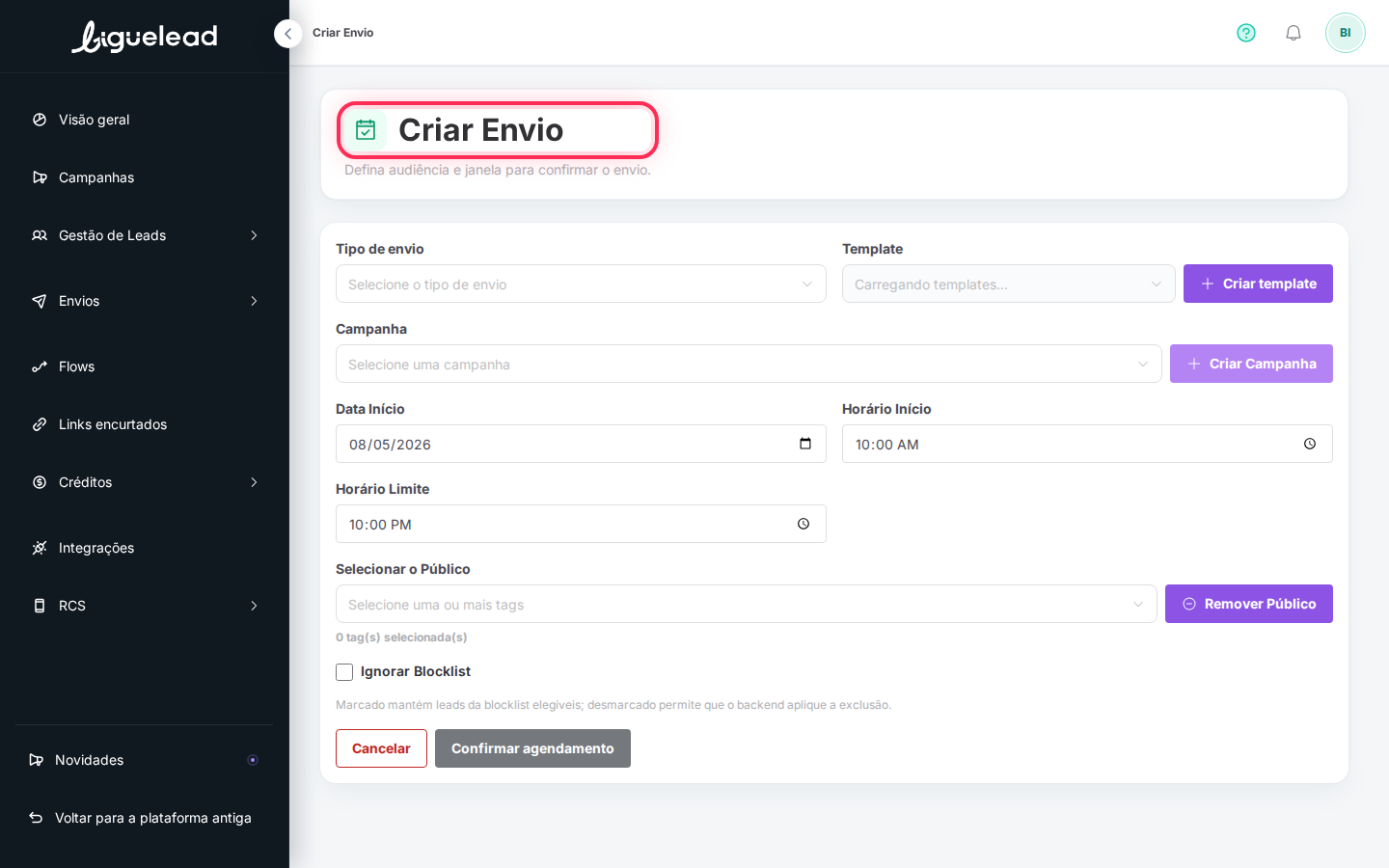Open the notifications bell
Viewport: 1389px width, 868px height.
click(1294, 33)
